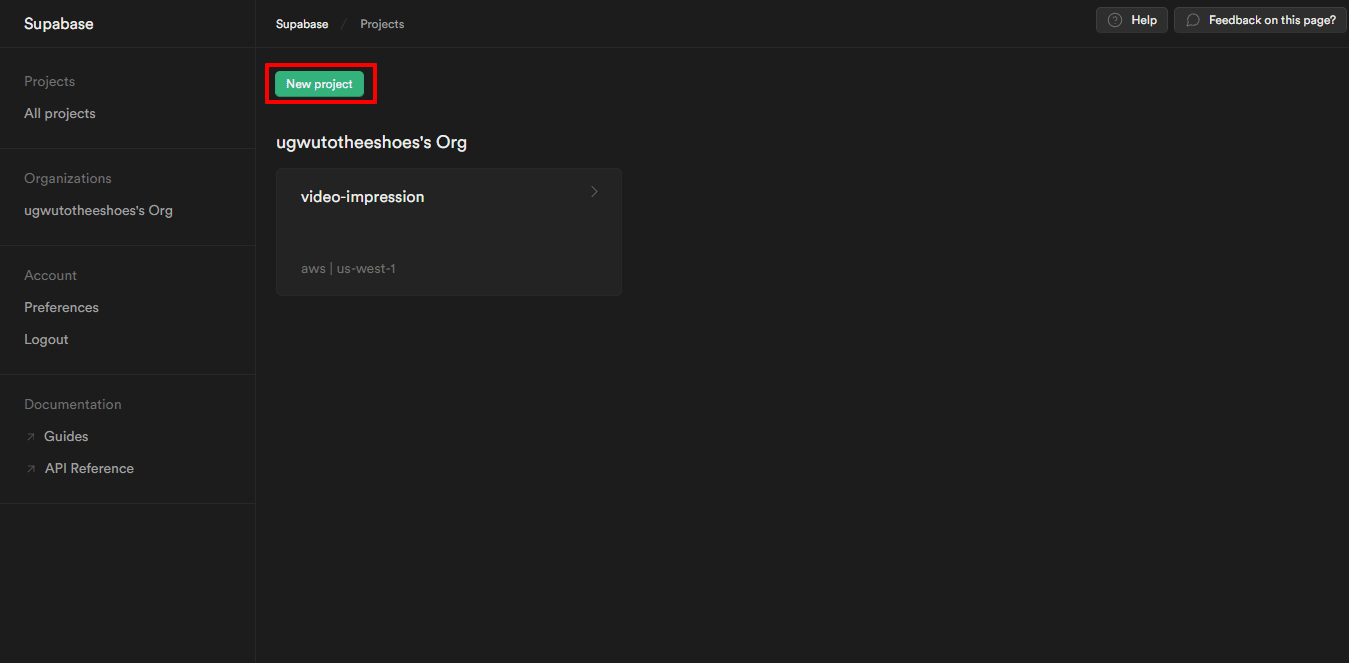Go to All projects in sidebar

(x=60, y=114)
